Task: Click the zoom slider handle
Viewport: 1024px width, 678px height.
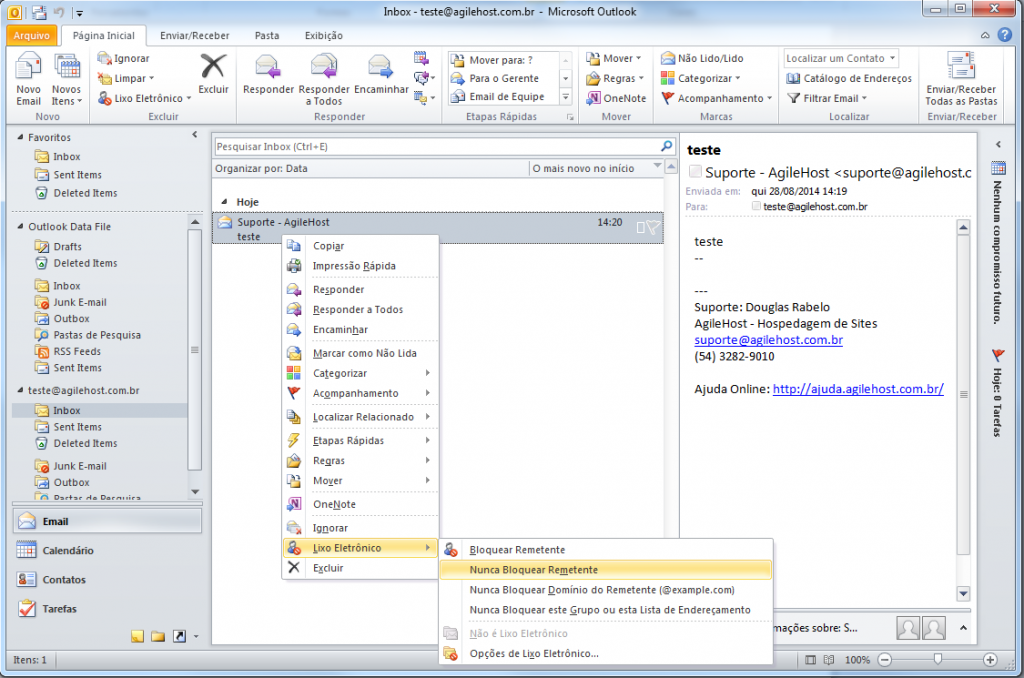Action: point(938,659)
